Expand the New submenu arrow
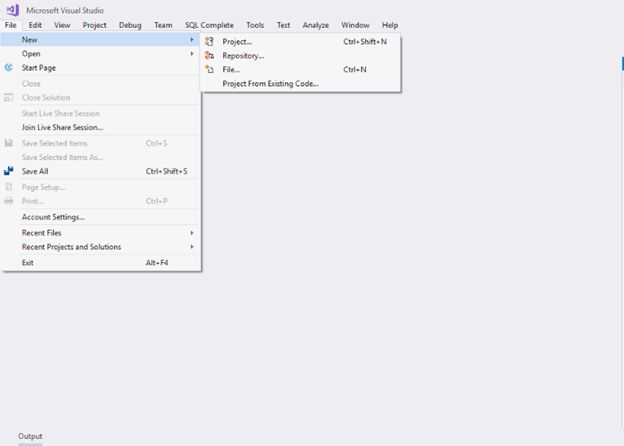The image size is (624, 446). (192, 39)
